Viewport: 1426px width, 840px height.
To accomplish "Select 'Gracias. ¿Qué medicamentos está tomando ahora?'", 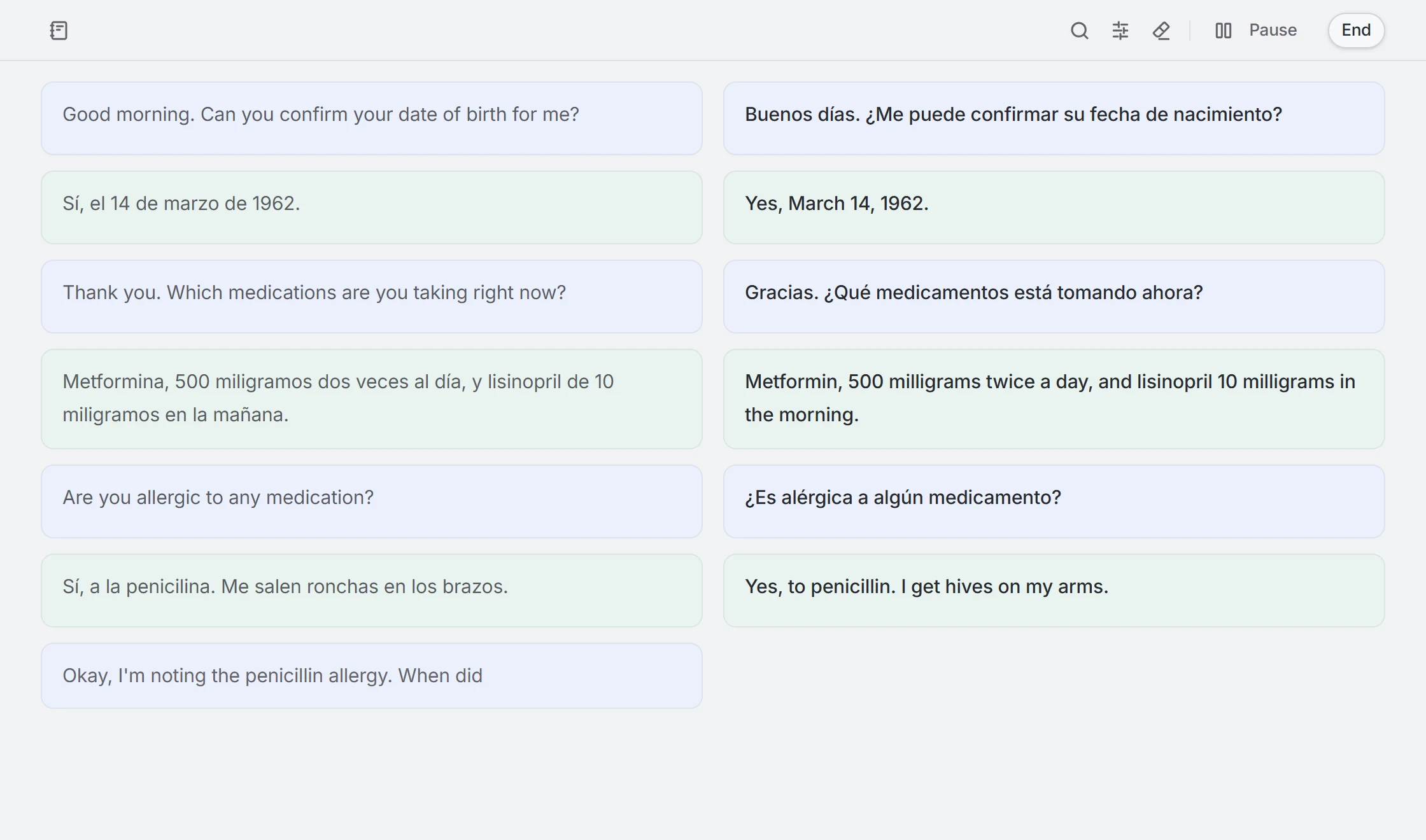I will coord(1054,297).
